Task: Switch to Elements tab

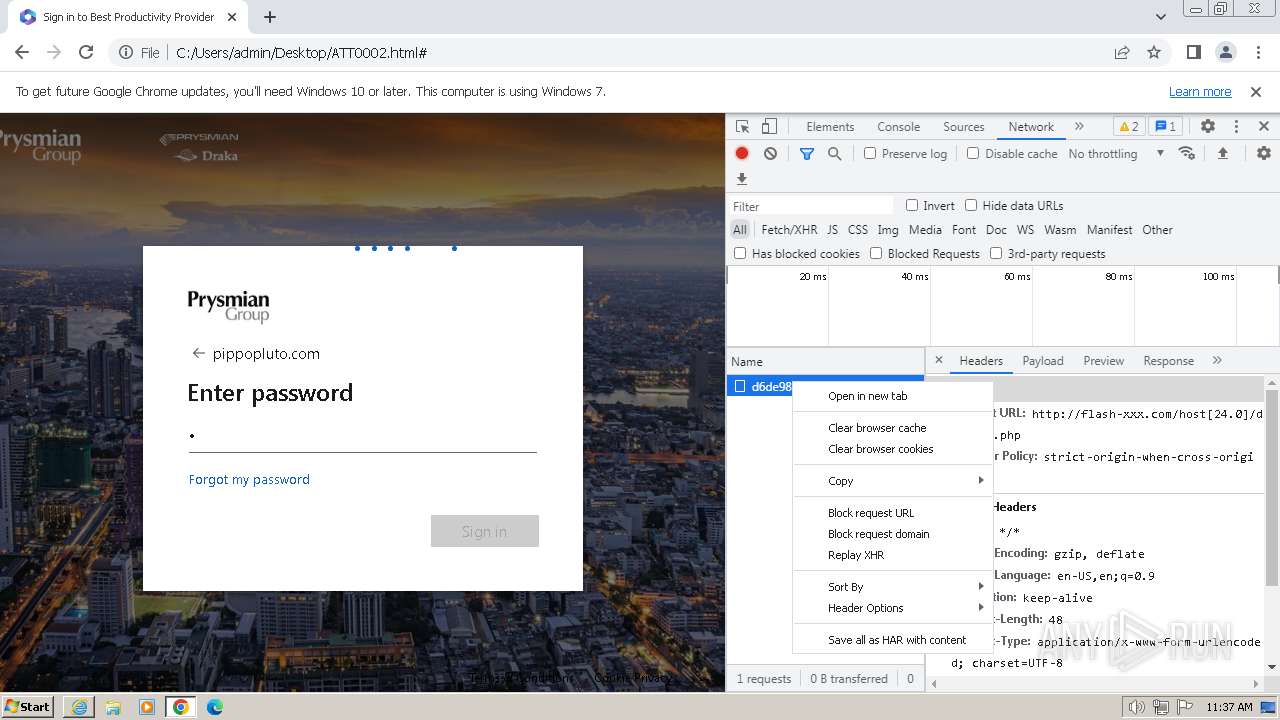Action: pos(830,127)
